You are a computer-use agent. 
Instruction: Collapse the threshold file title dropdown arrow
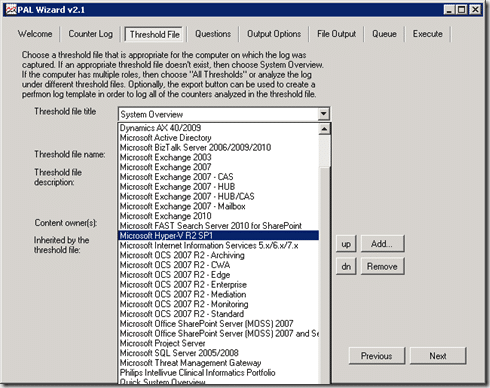[323, 114]
